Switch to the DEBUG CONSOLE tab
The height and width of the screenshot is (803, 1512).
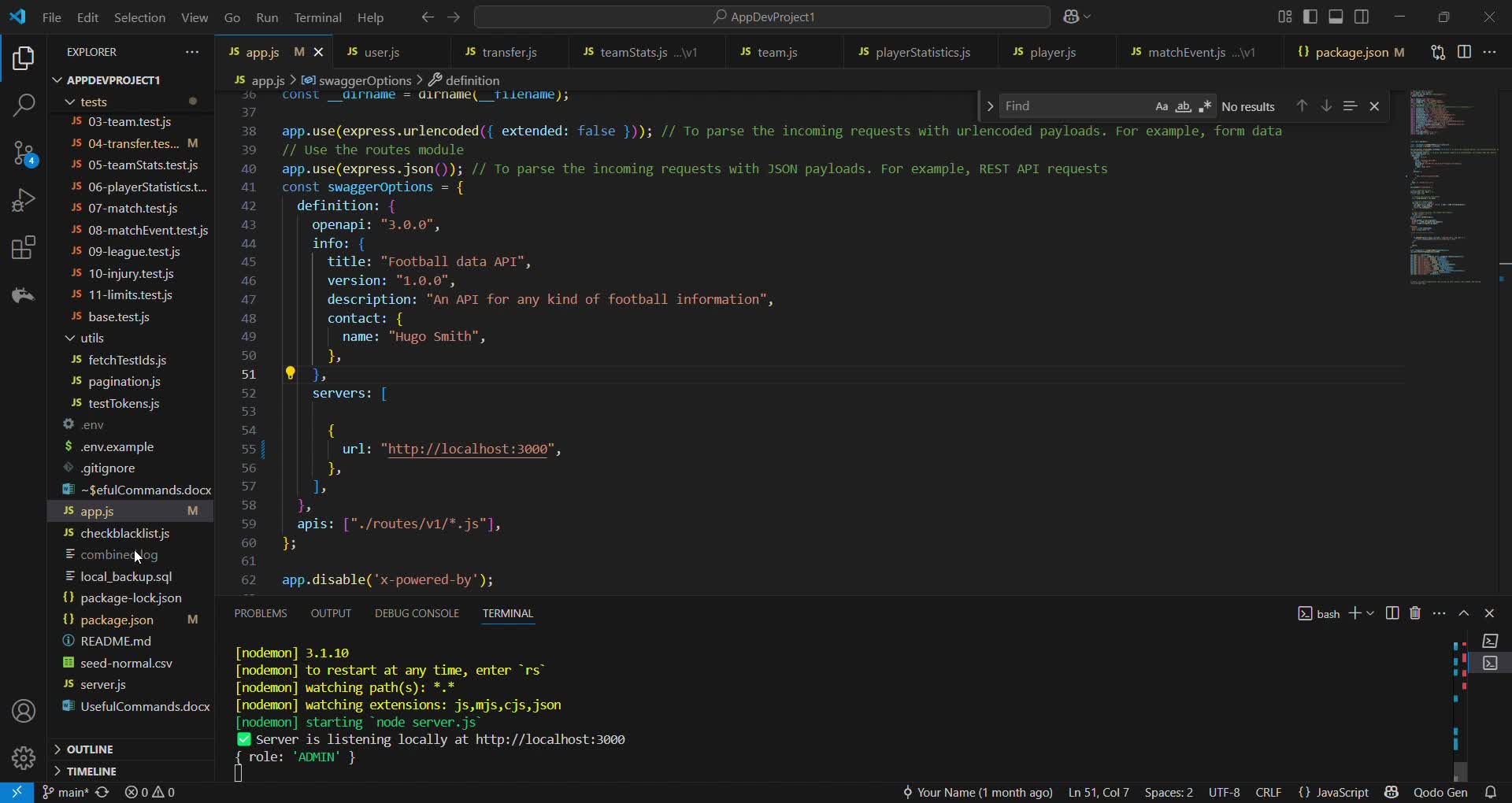(417, 613)
